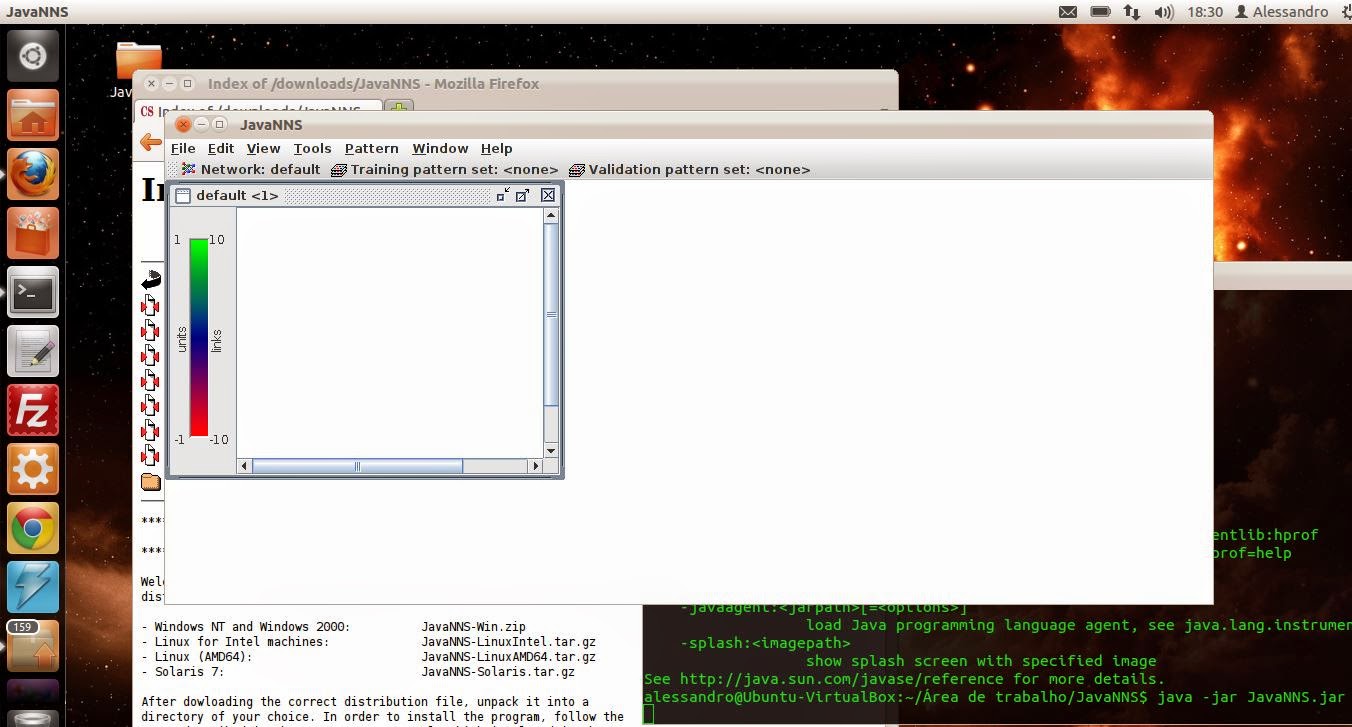
Task: Click the folder icon in Firefox directory listing
Action: (x=151, y=482)
